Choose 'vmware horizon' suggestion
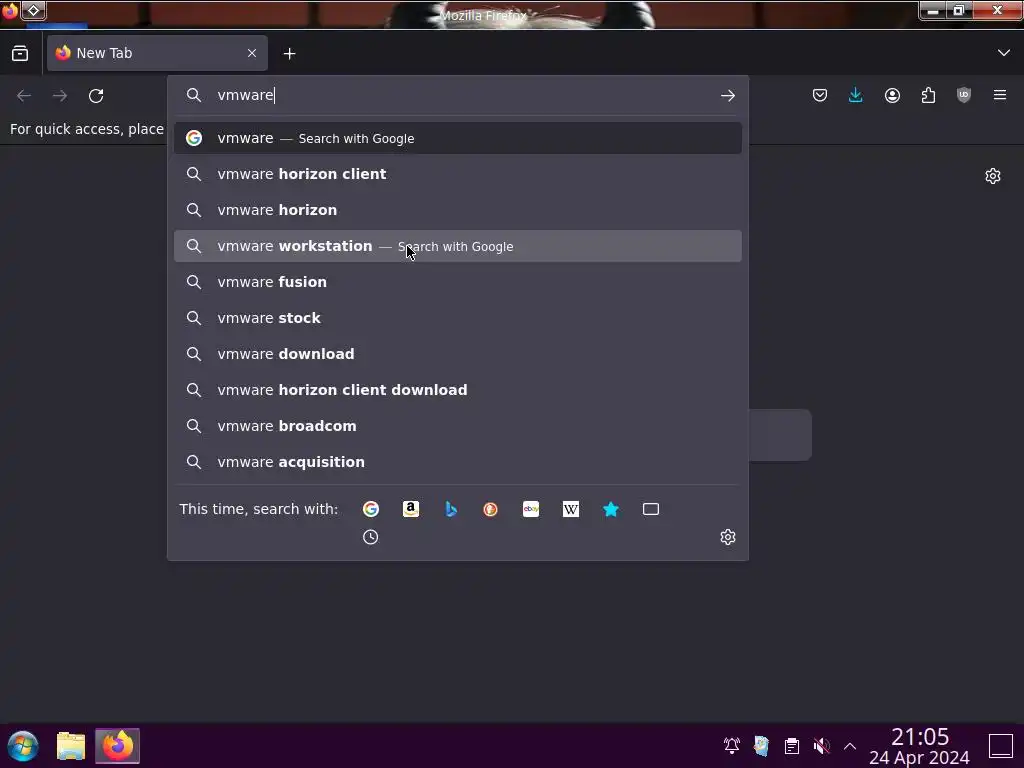The height and width of the screenshot is (768, 1024). tap(457, 210)
